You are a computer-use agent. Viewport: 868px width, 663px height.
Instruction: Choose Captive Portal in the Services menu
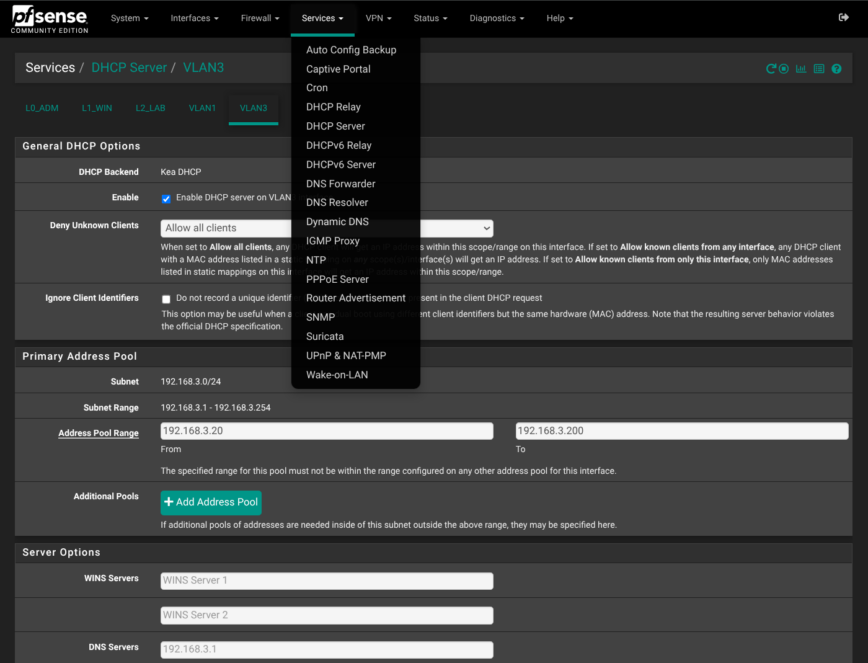338,69
